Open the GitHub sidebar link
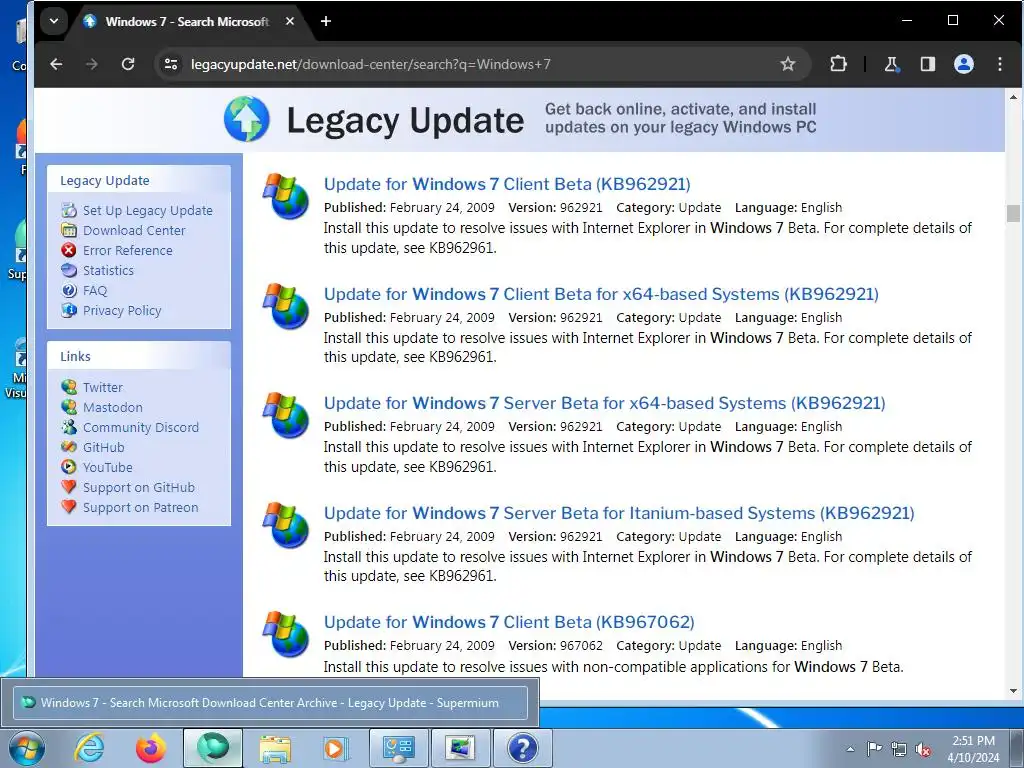The width and height of the screenshot is (1024, 768). pos(103,447)
